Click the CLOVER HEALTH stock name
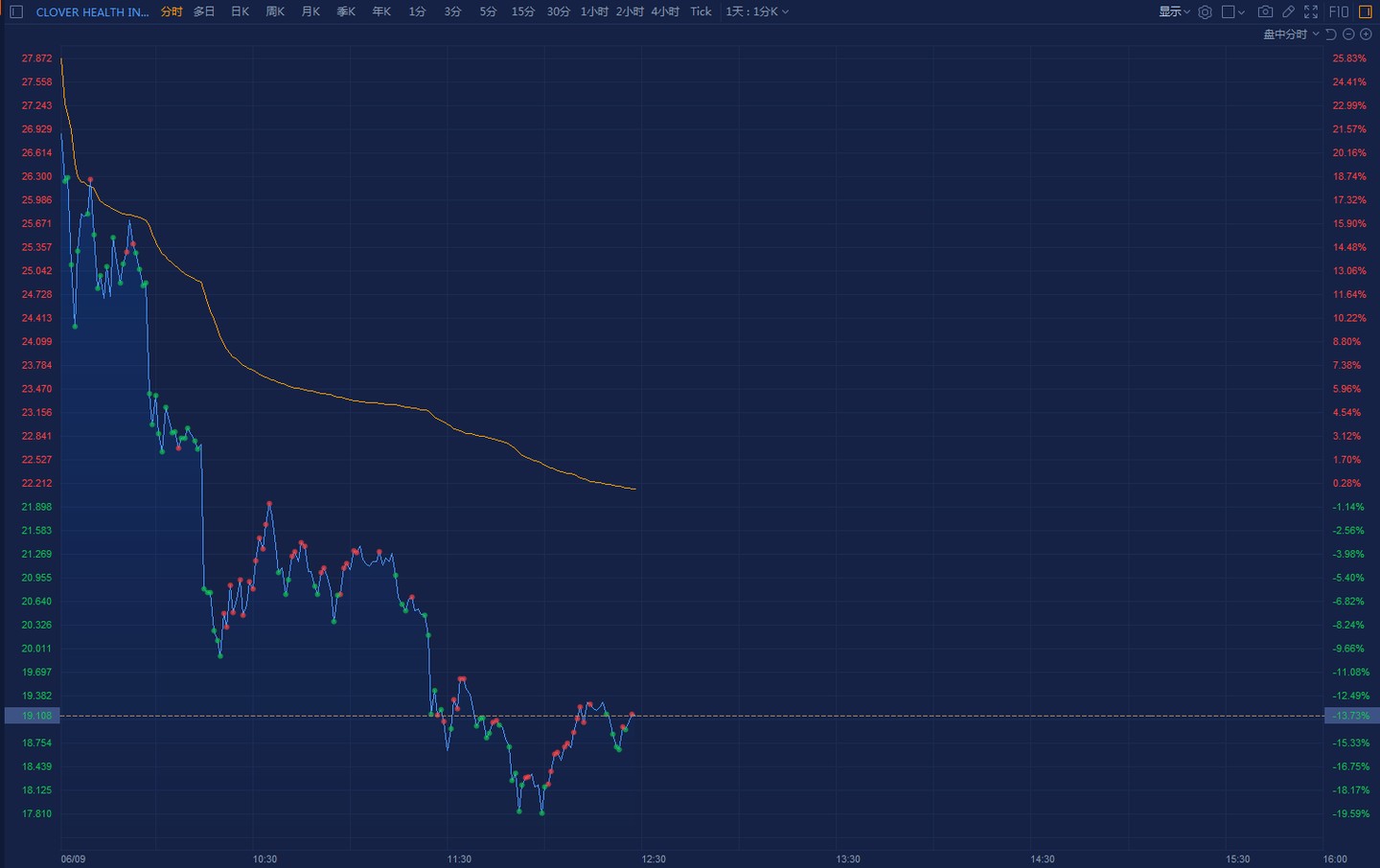 tap(93, 11)
